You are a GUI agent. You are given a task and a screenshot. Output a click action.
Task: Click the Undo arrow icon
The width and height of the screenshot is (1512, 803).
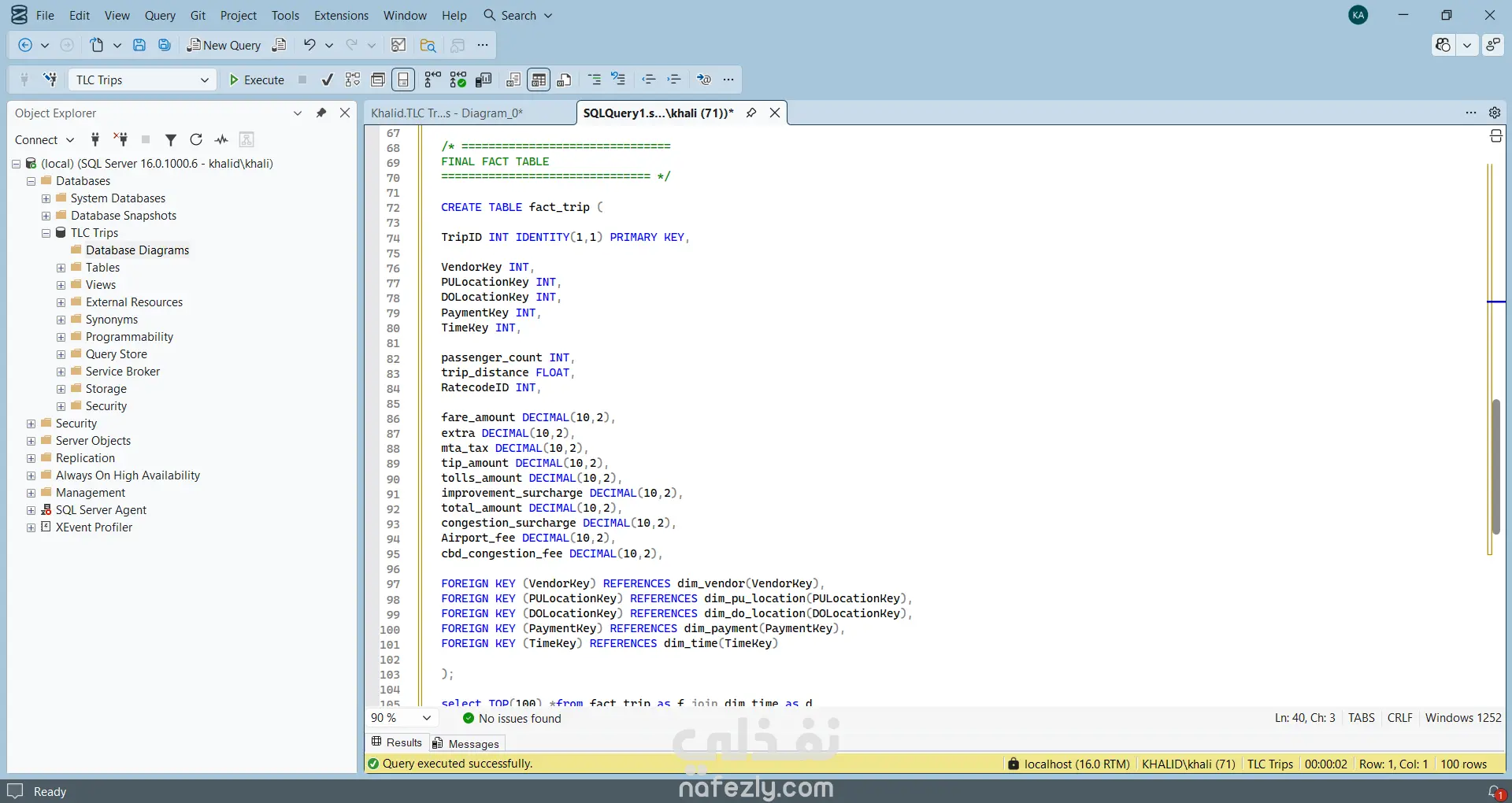[309, 45]
